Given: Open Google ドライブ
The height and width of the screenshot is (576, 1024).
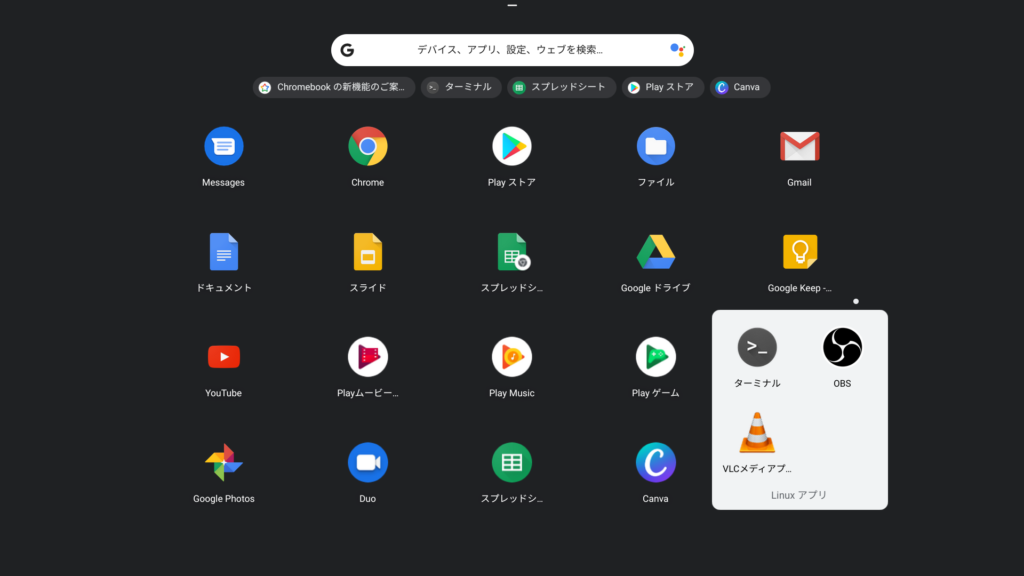Looking at the screenshot, I should [656, 252].
